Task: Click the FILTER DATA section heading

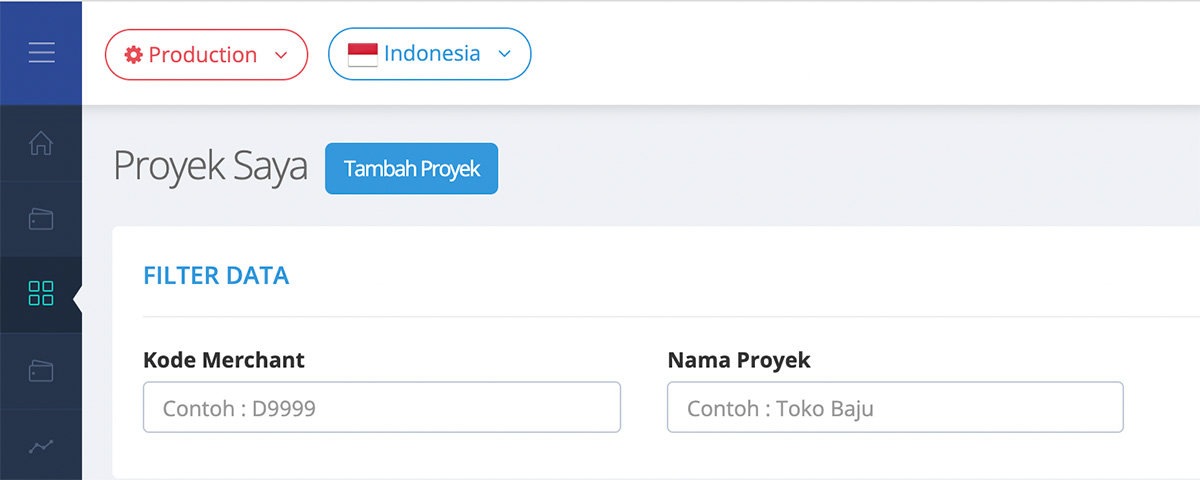Action: coord(216,276)
